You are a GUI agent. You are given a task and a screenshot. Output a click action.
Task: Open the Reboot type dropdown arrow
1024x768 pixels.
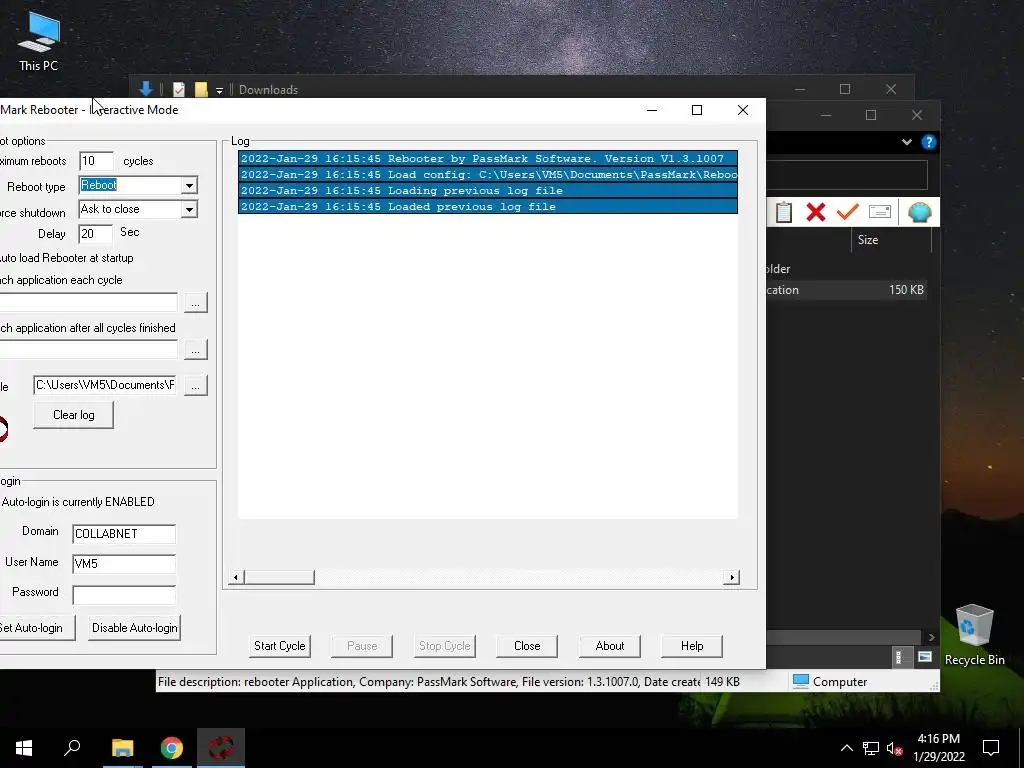click(189, 185)
